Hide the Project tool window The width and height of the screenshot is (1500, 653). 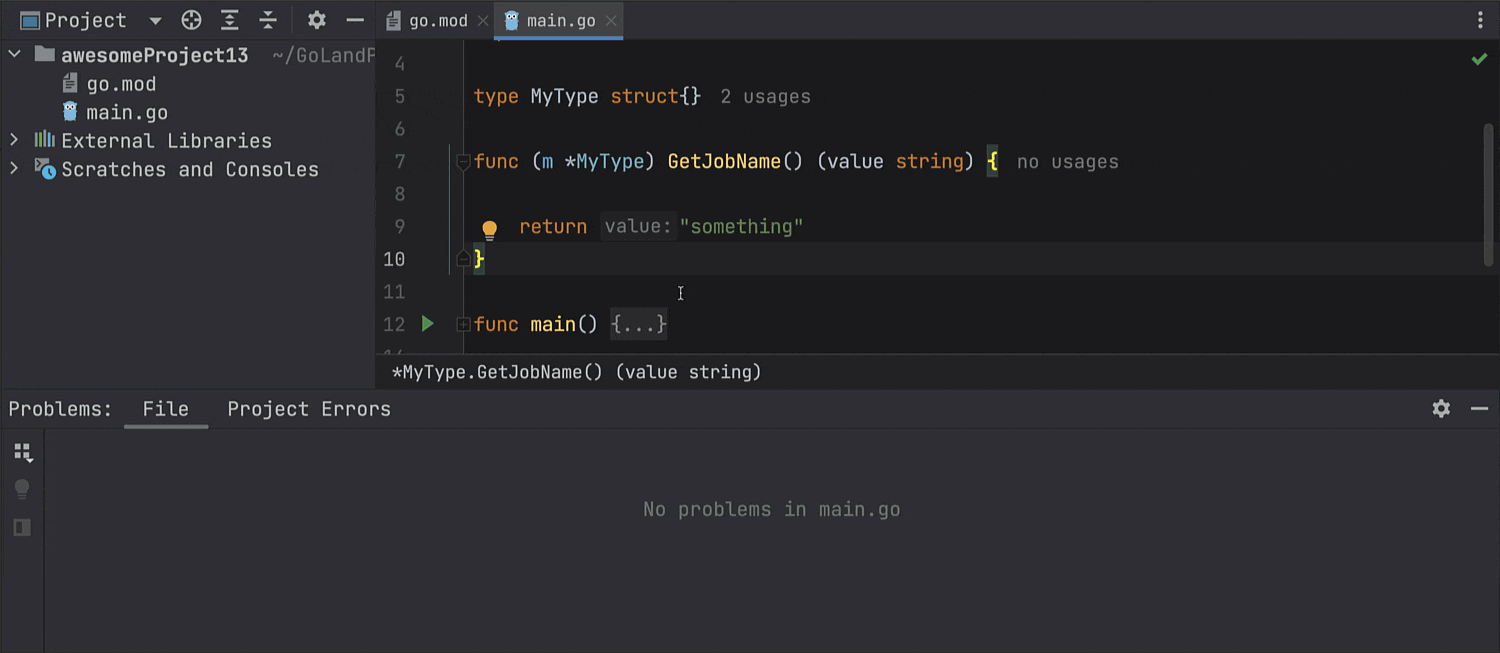click(x=355, y=20)
